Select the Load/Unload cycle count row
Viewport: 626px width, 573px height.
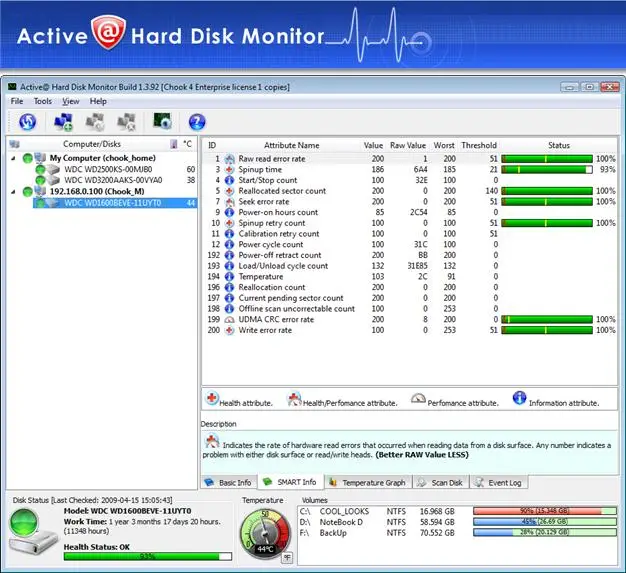tap(410, 266)
